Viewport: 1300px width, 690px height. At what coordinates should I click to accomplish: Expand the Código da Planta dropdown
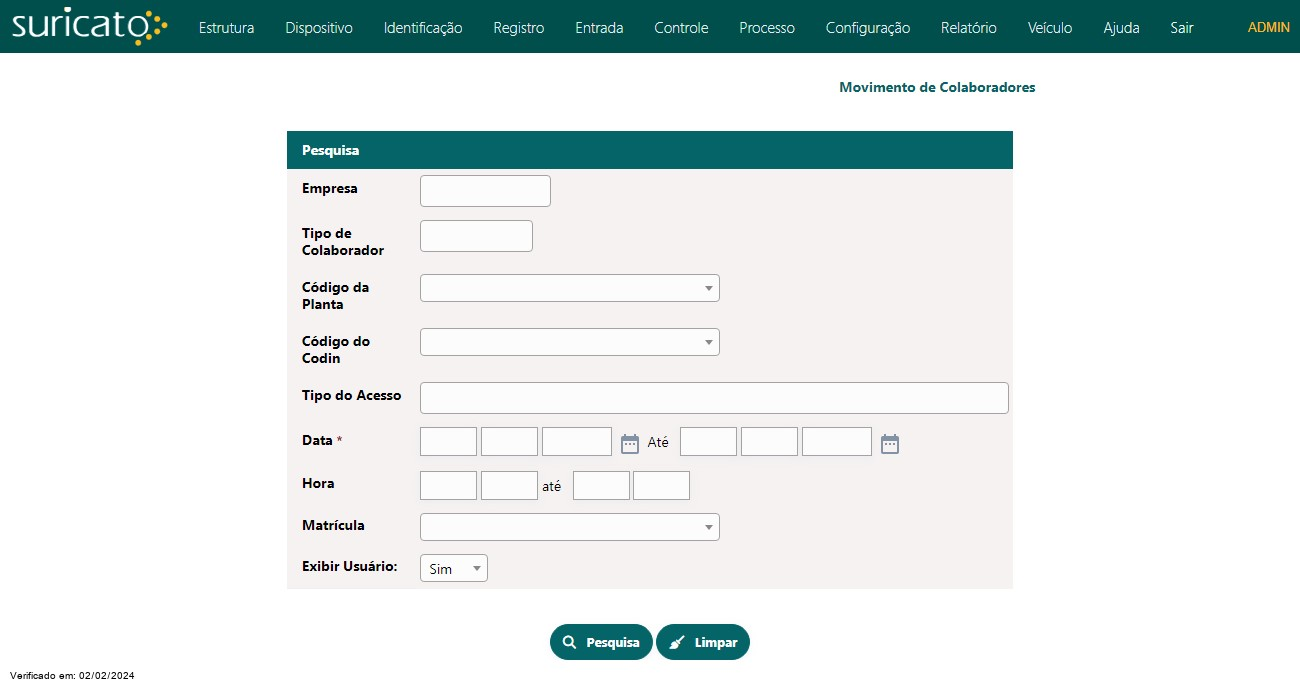pyautogui.click(x=569, y=288)
